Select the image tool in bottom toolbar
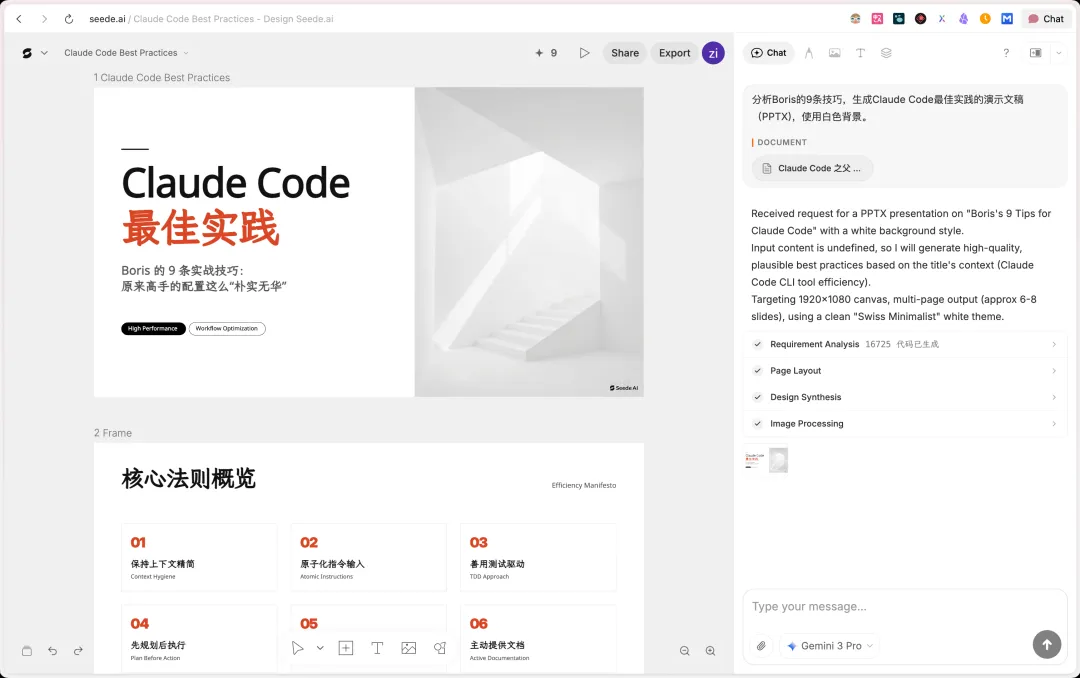This screenshot has width=1080, height=678. (x=408, y=648)
